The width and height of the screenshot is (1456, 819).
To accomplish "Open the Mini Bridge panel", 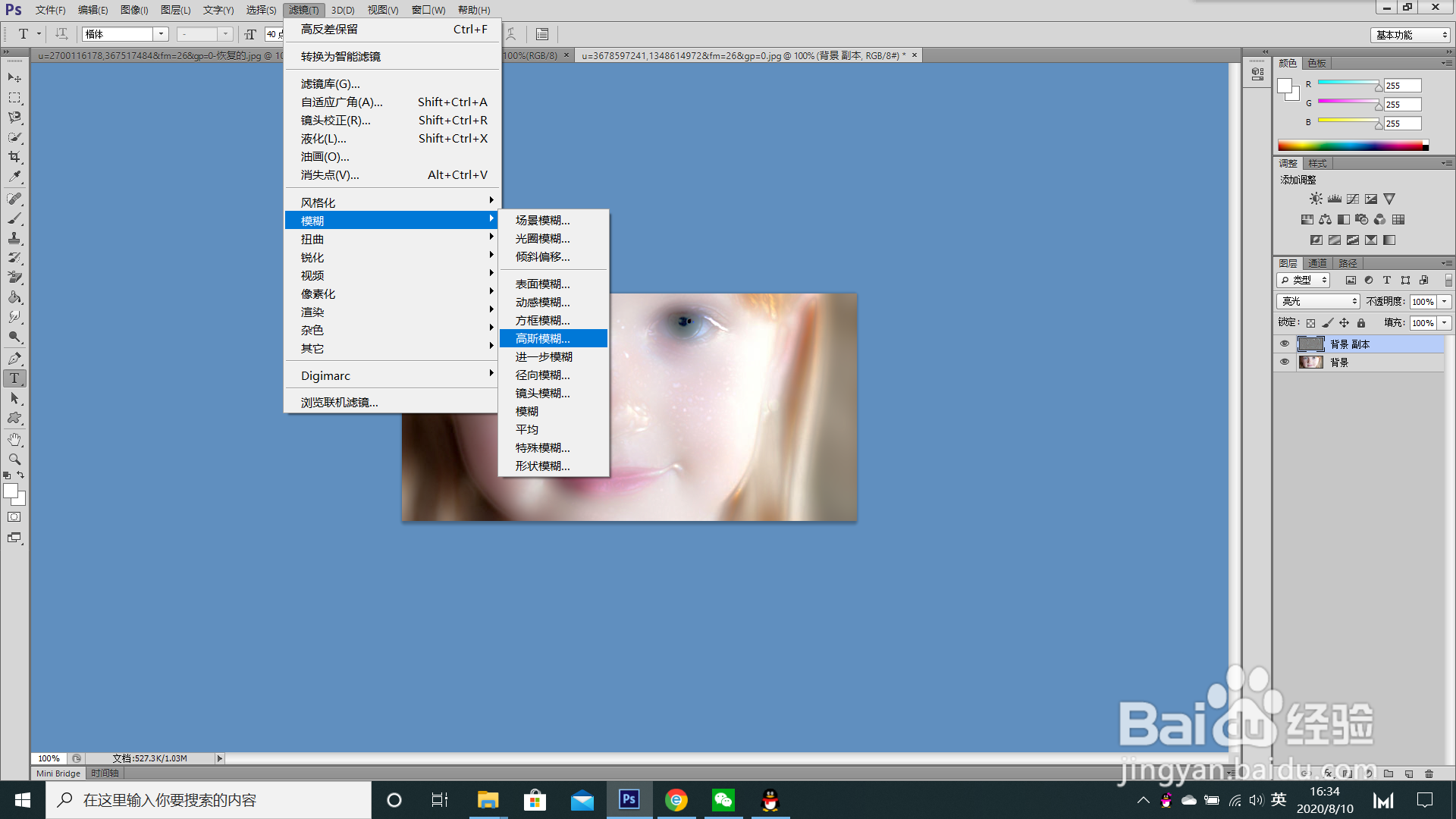I will tap(58, 773).
